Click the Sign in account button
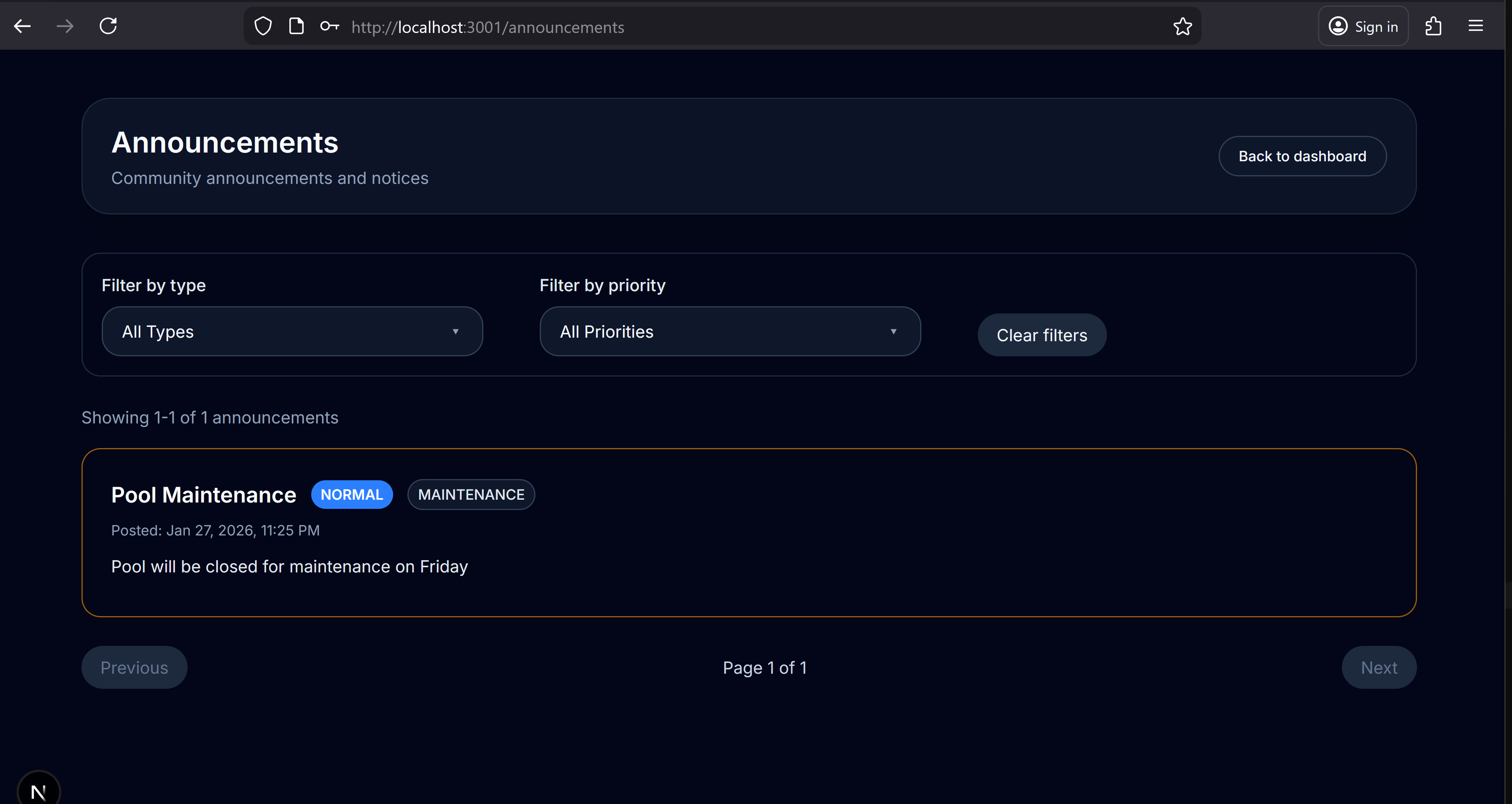Screen dimensions: 1512x804 [1363, 26]
